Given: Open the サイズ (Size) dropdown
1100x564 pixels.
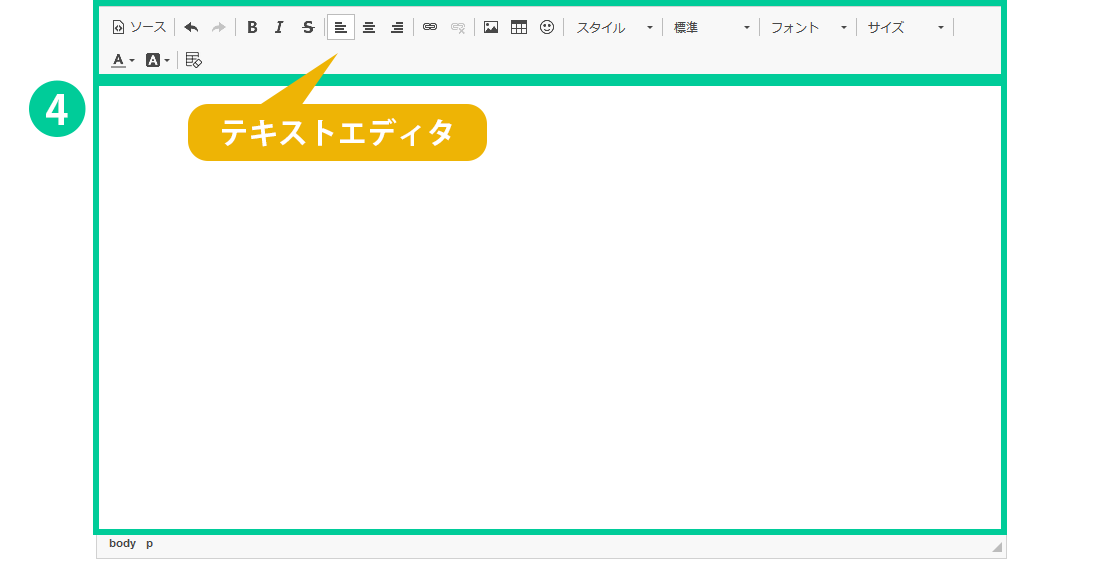Looking at the screenshot, I should click(x=905, y=27).
